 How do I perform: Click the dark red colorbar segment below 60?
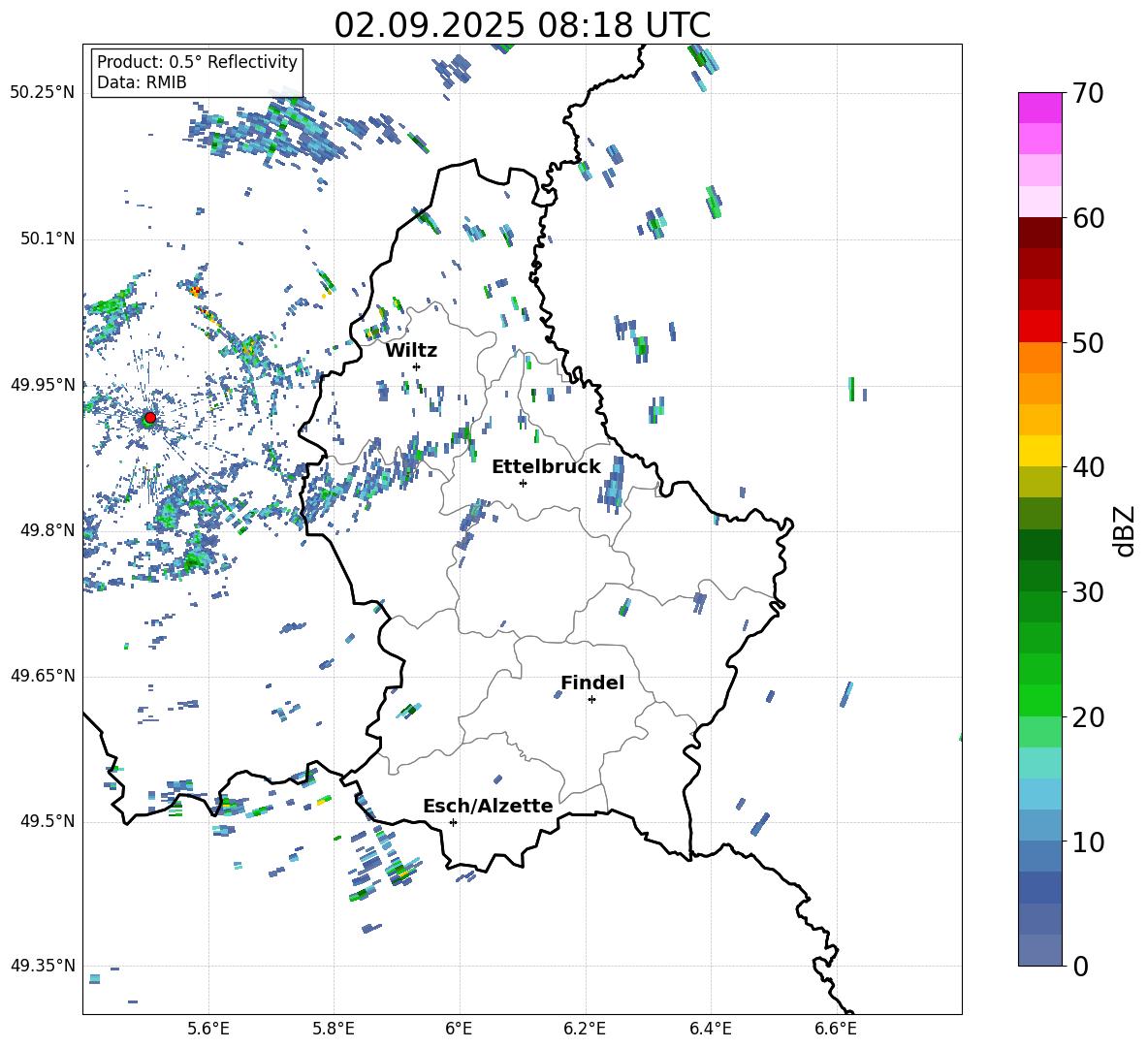[x=1040, y=233]
